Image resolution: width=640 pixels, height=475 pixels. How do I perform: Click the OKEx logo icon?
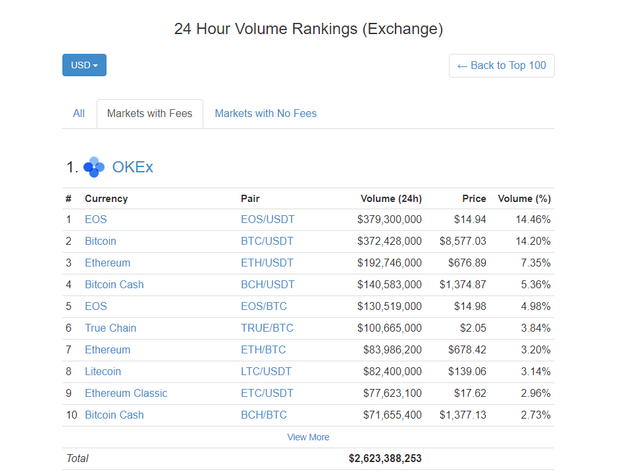(x=94, y=167)
